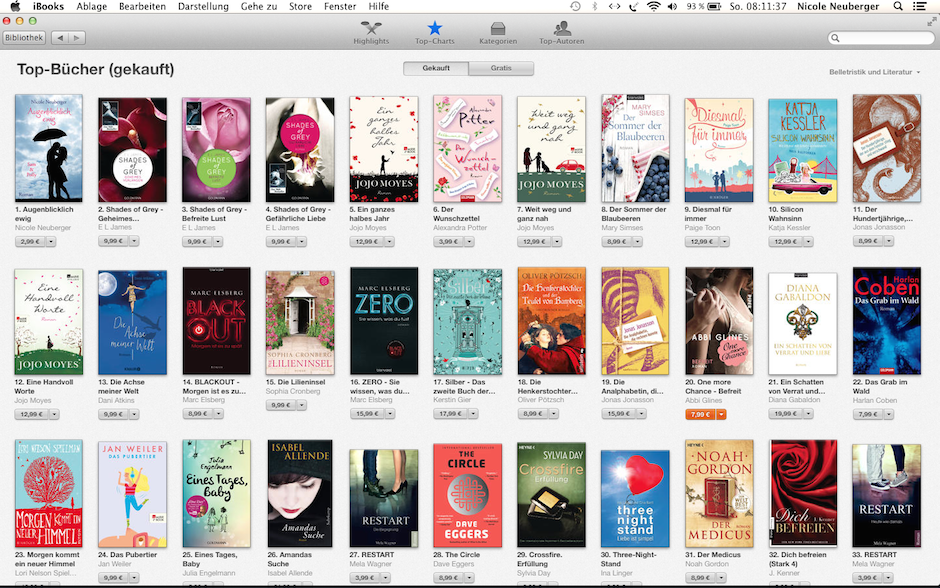940x588 pixels.
Task: Open the Belletristik und Literatur category dropdown
Action: [x=874, y=72]
